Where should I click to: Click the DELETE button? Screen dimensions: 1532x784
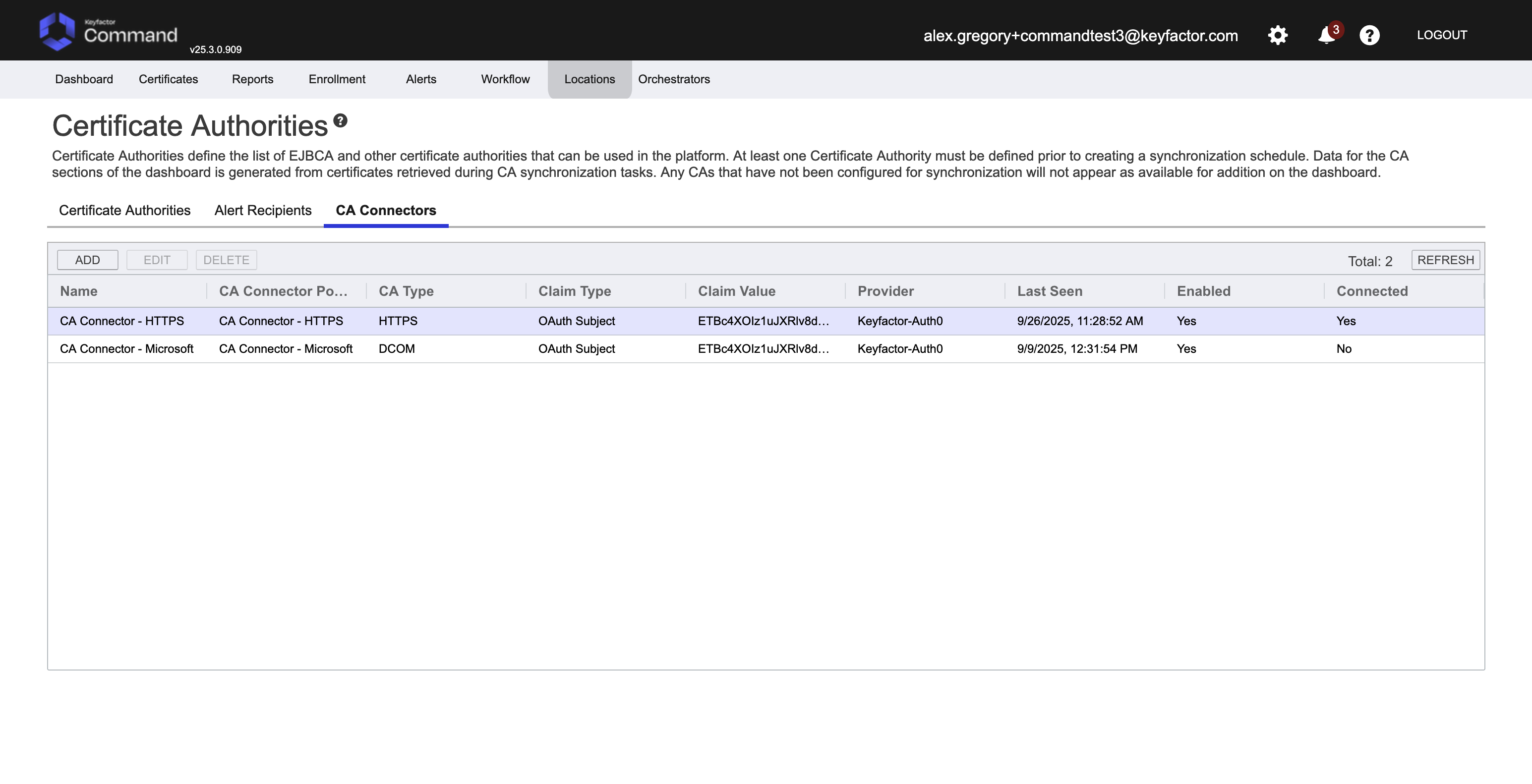pyautogui.click(x=226, y=260)
